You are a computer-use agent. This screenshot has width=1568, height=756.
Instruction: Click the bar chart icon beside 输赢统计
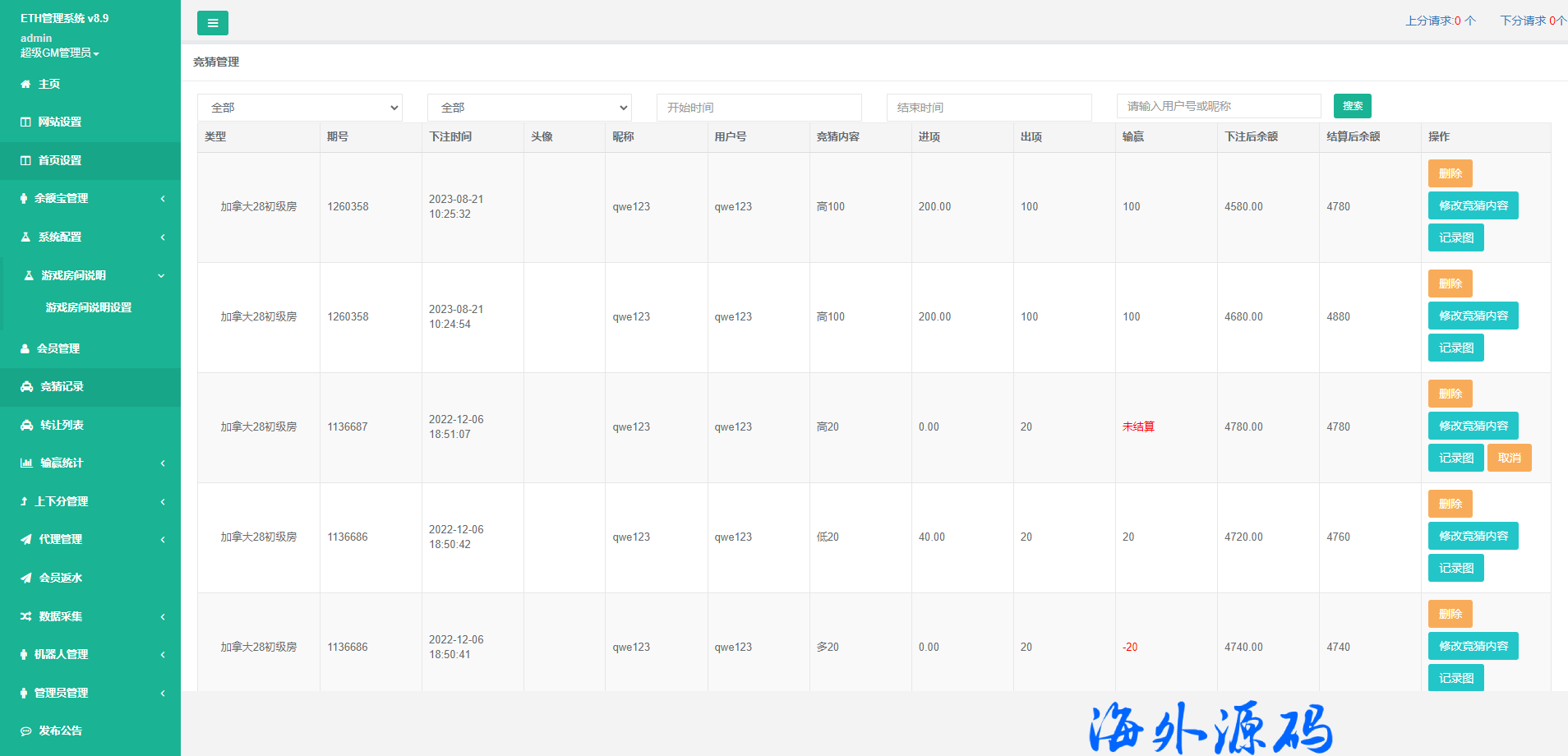26,463
